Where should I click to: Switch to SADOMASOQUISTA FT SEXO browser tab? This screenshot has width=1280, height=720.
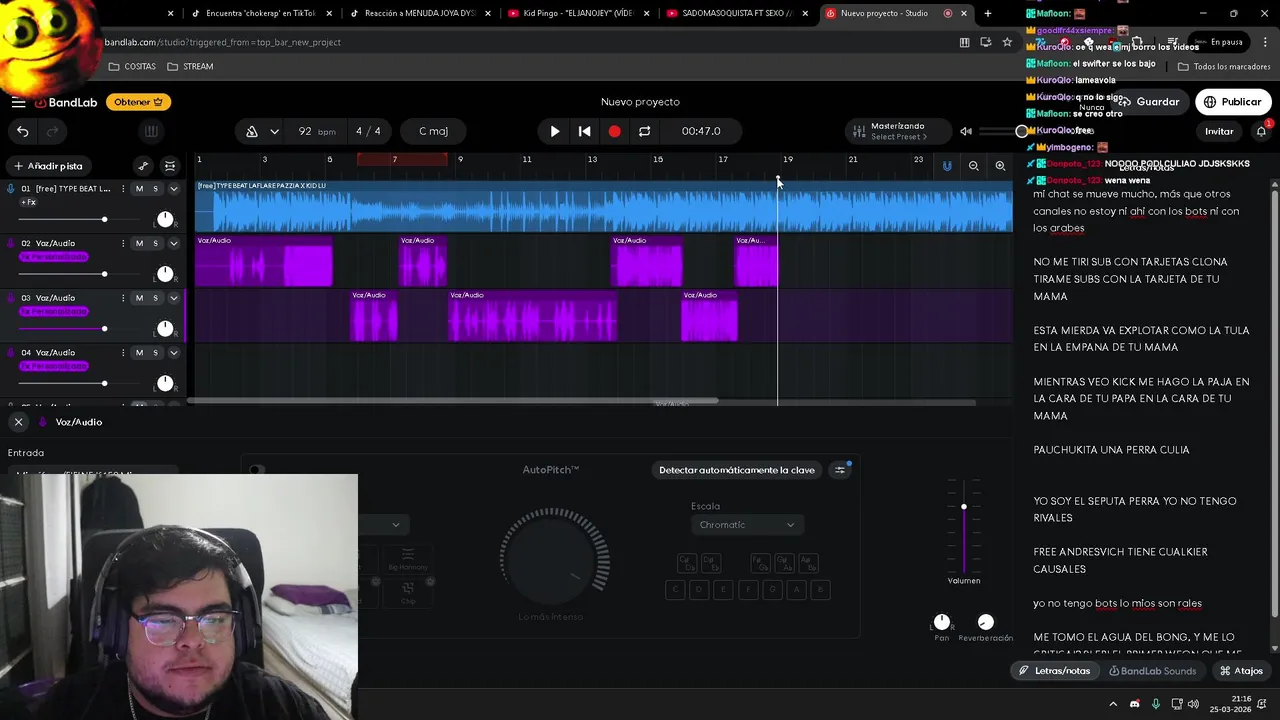[738, 13]
